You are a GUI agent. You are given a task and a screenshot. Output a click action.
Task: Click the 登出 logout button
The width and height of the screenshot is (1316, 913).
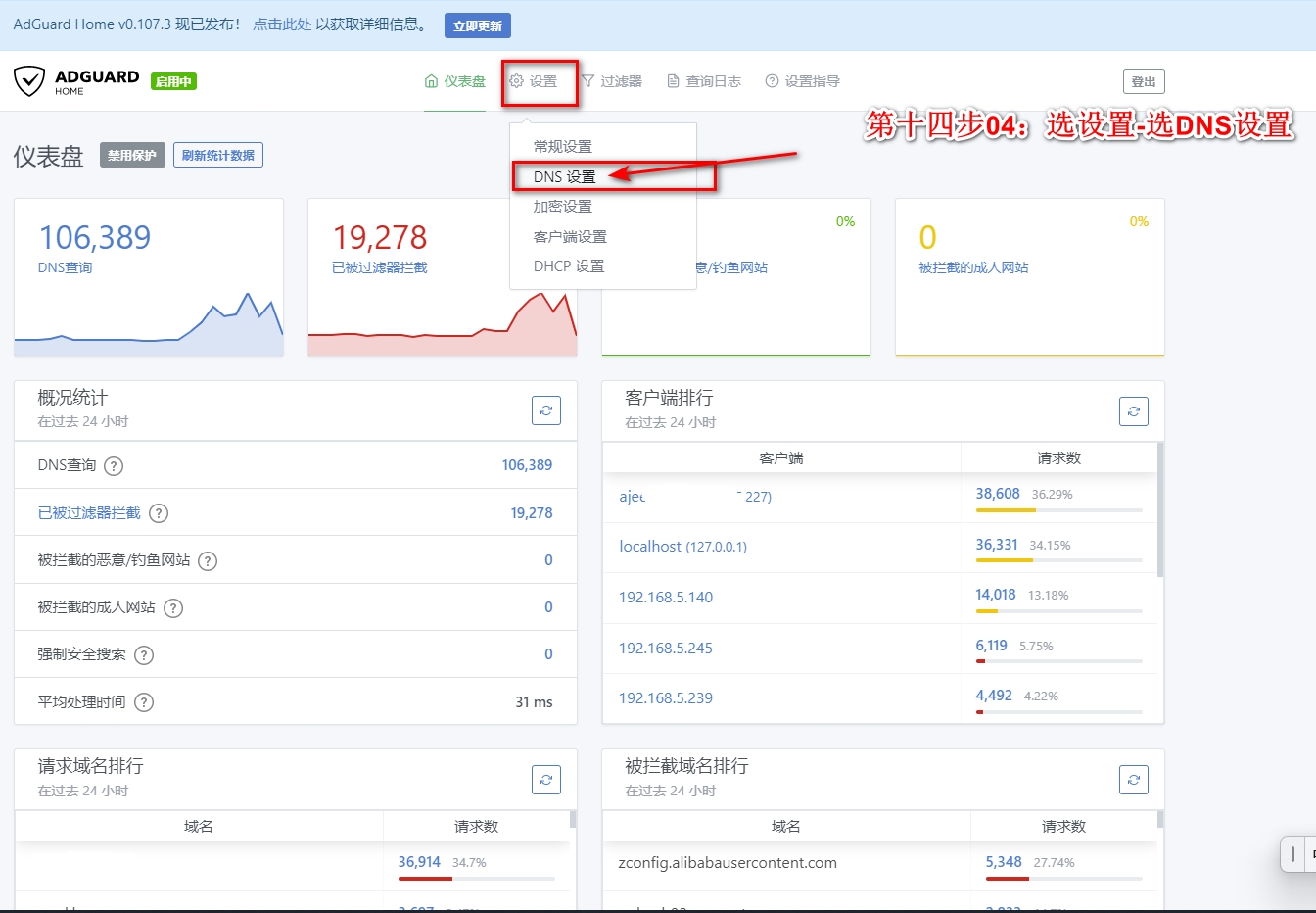[1143, 82]
